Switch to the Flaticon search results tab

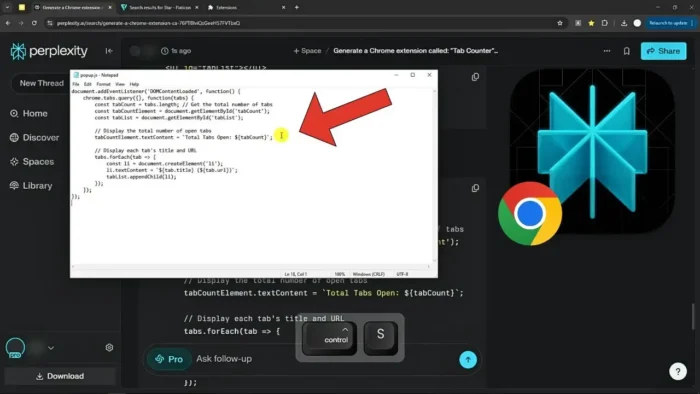160,8
